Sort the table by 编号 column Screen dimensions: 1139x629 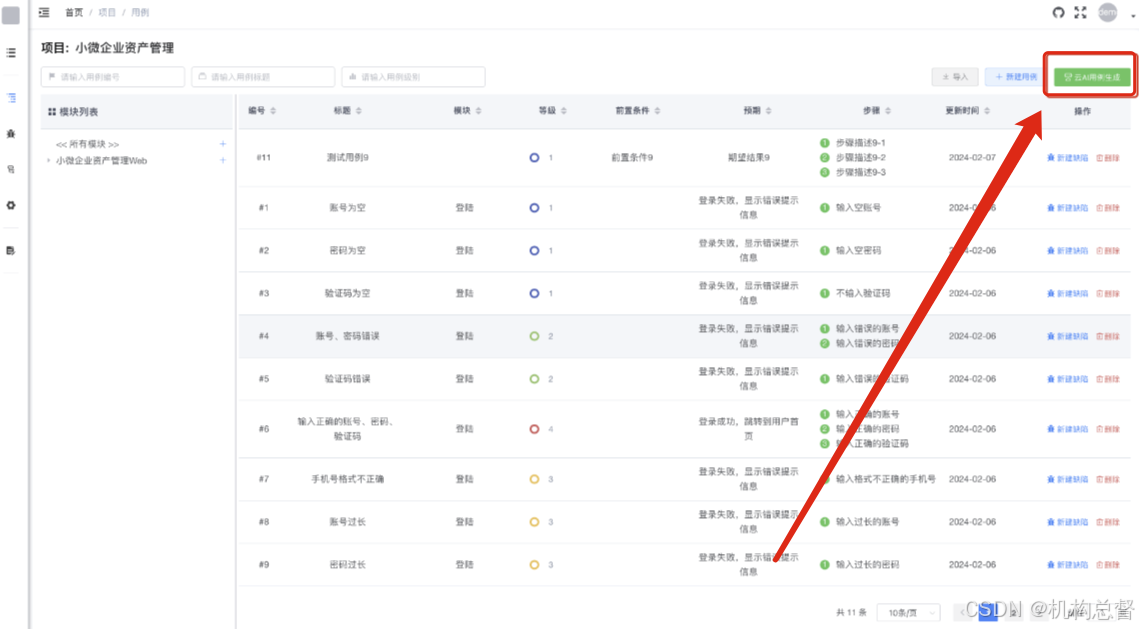pos(273,110)
